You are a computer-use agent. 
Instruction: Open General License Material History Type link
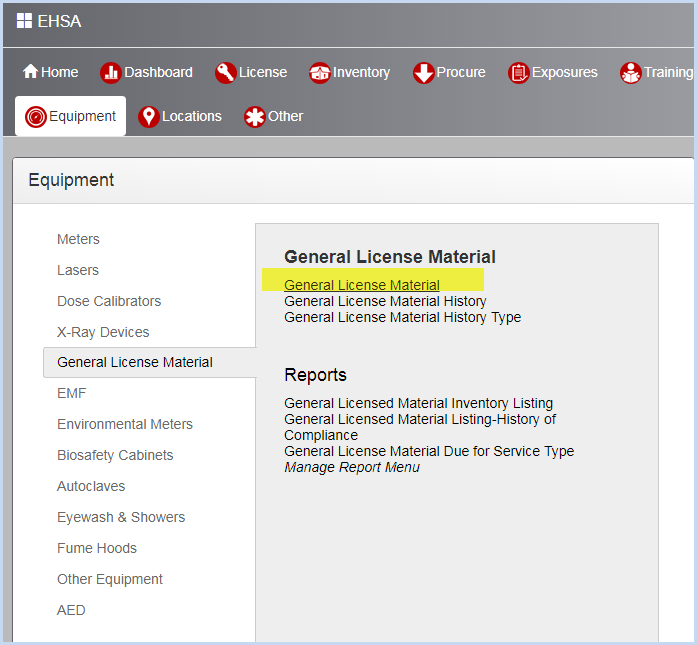tap(403, 317)
